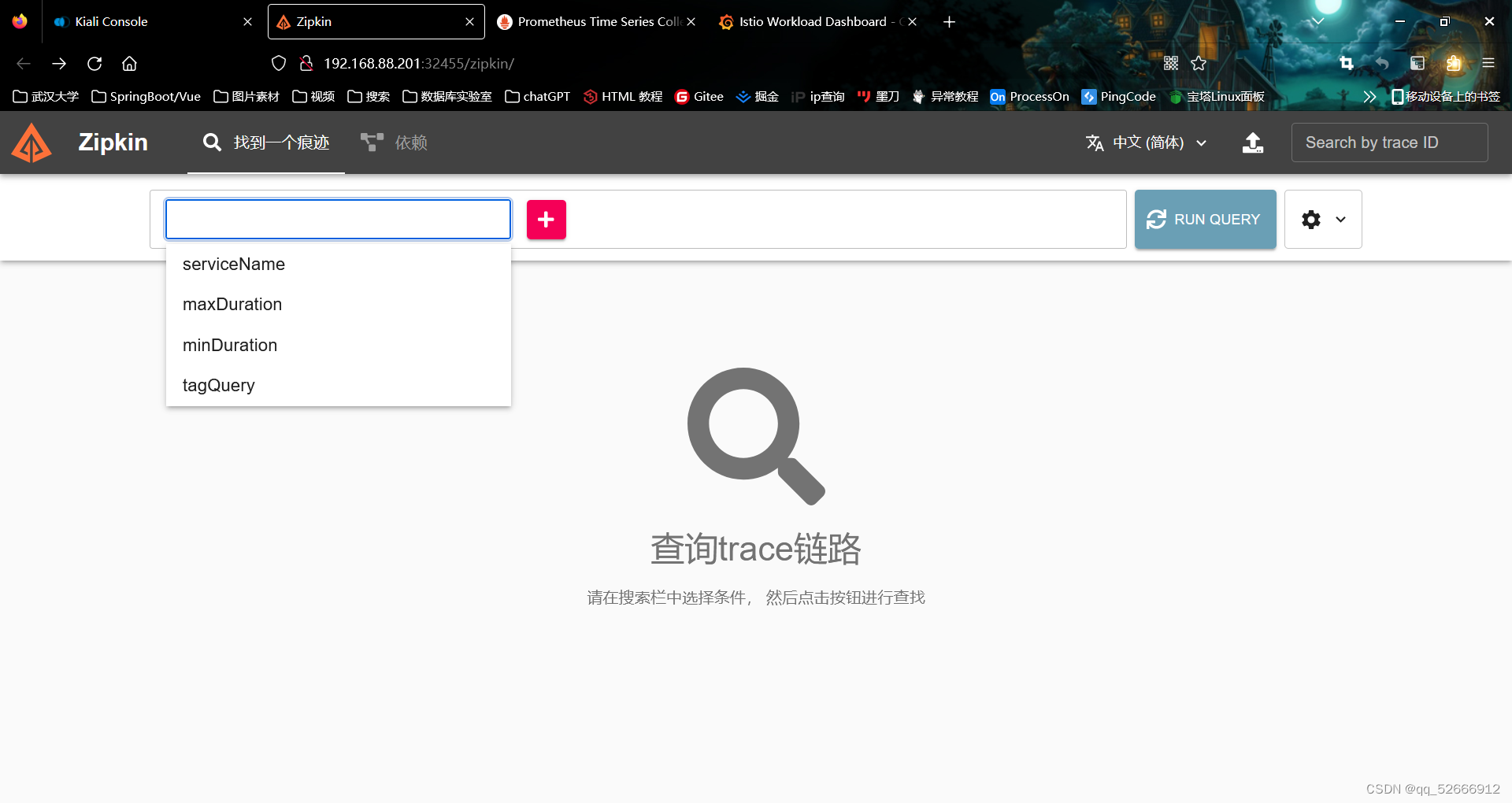
Task: Click the upload JSON icon
Action: (1252, 142)
